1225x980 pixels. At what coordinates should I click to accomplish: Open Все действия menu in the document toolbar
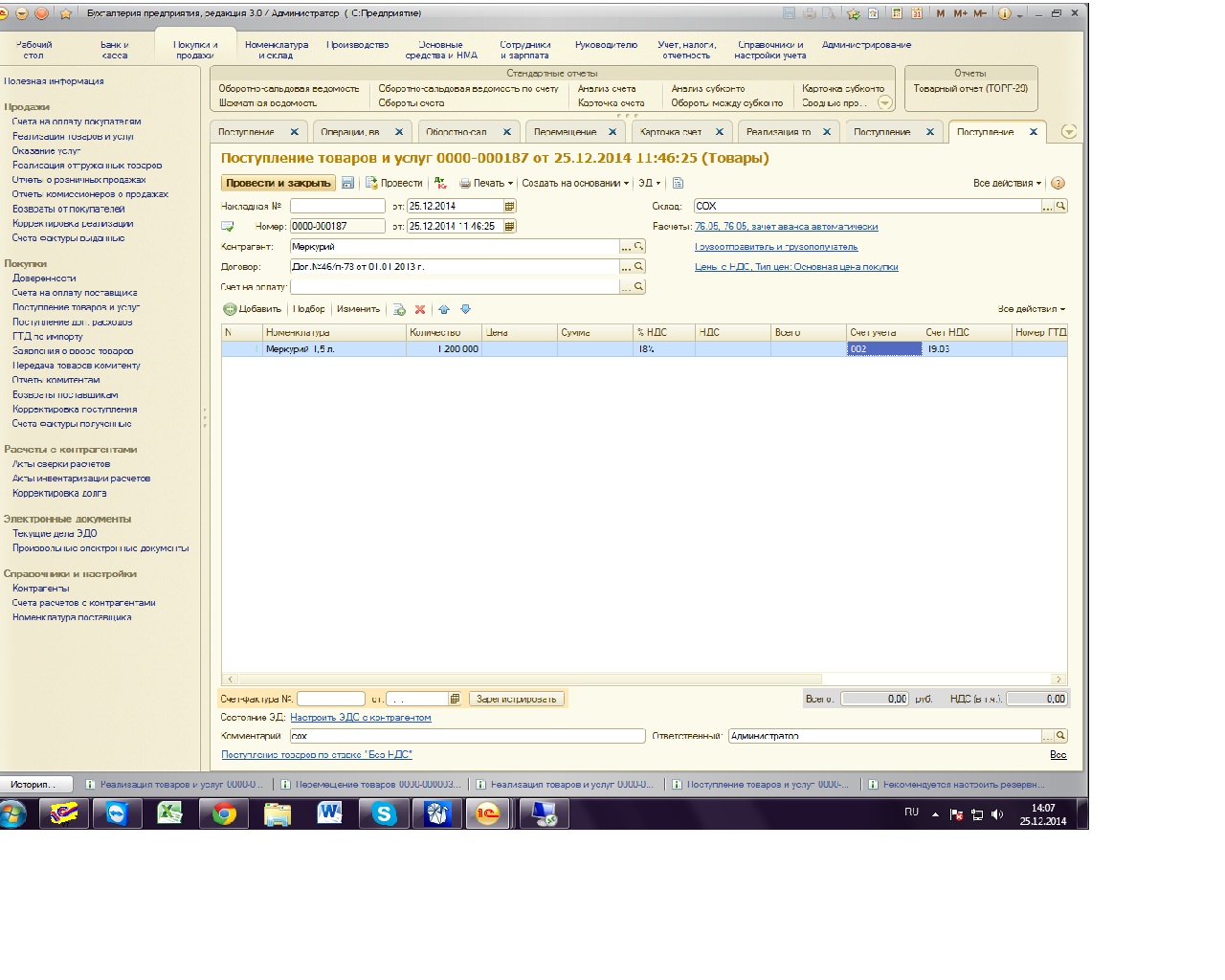pyautogui.click(x=1007, y=183)
